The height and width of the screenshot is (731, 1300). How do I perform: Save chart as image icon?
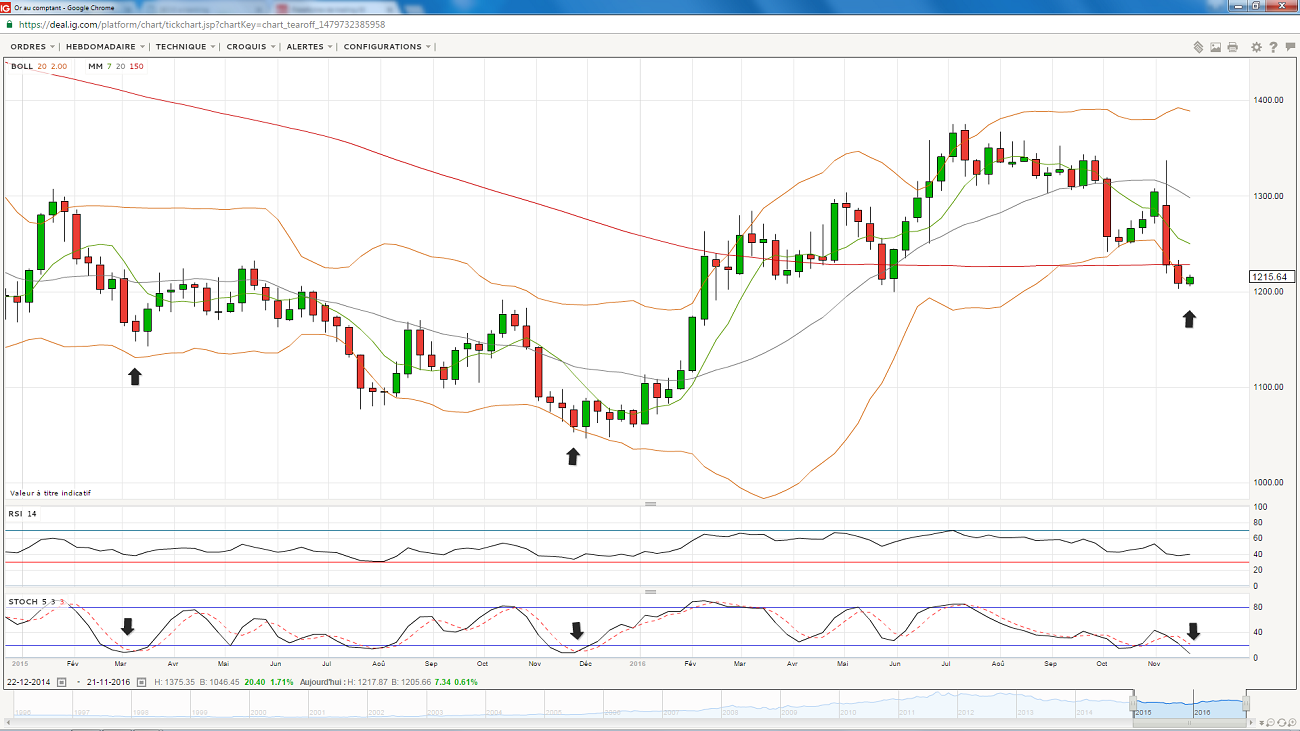(1215, 47)
